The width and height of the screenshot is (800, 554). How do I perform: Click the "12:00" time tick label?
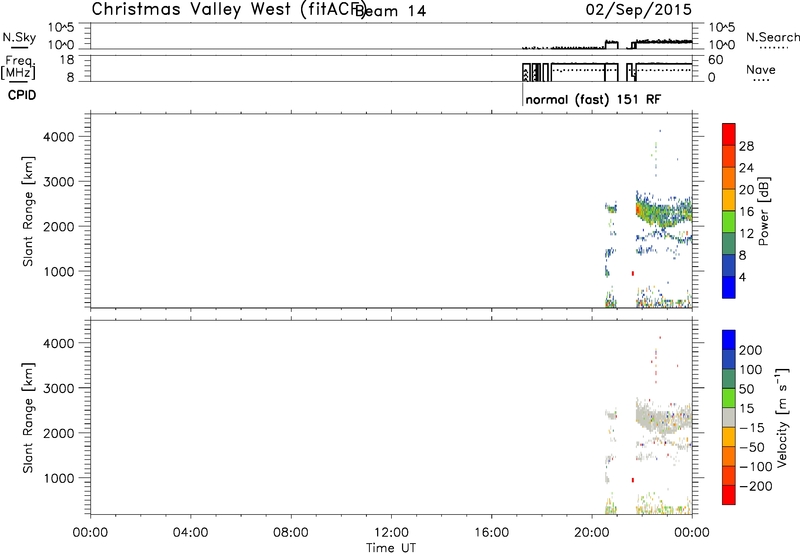[391, 533]
